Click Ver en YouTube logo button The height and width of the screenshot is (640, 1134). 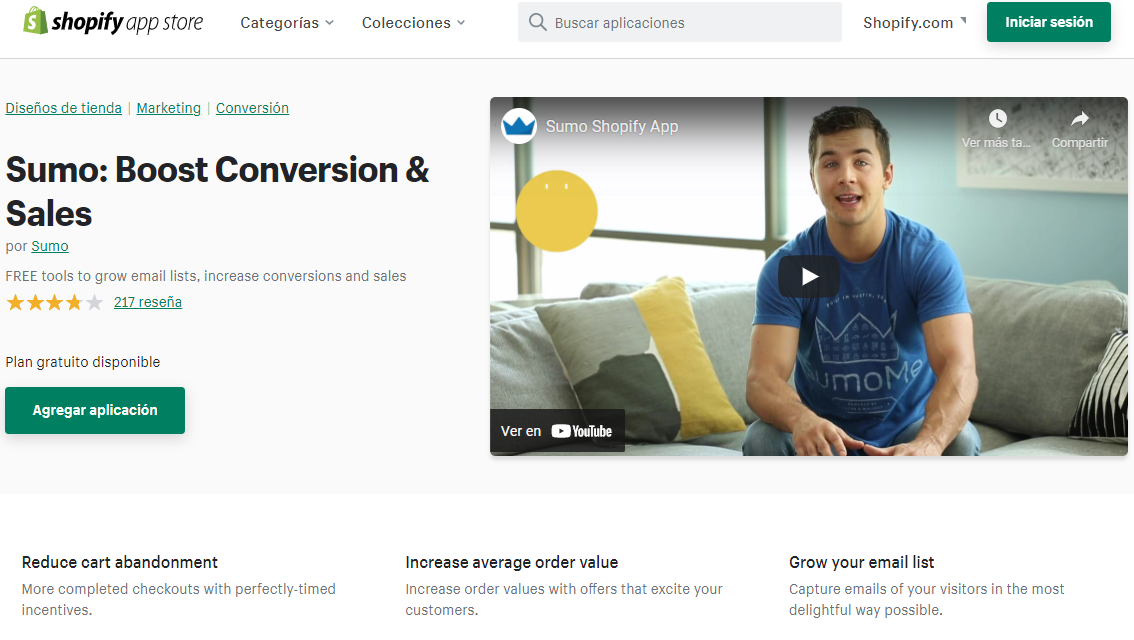click(557, 431)
